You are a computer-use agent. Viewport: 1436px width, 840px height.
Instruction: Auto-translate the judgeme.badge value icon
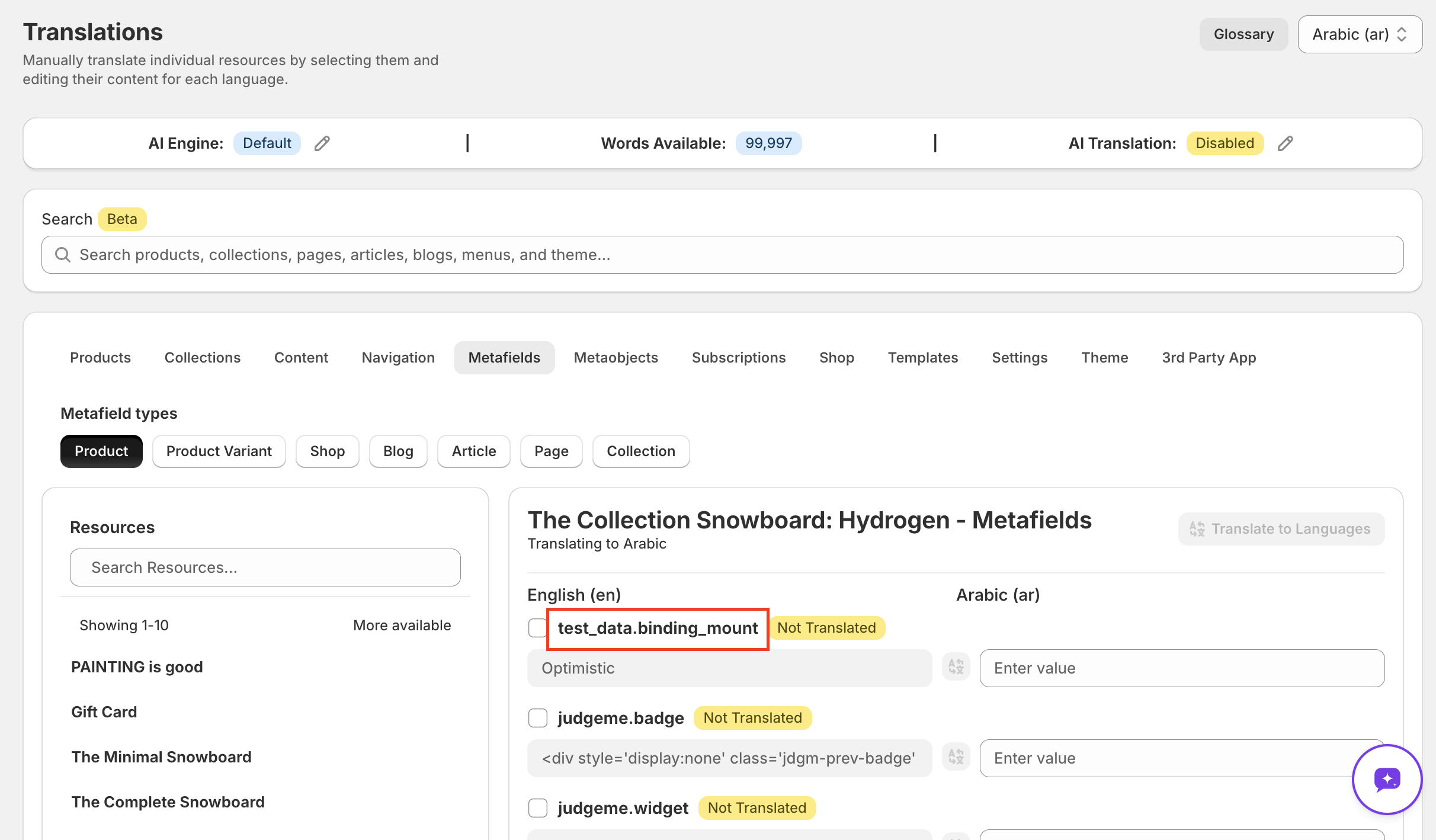956,758
